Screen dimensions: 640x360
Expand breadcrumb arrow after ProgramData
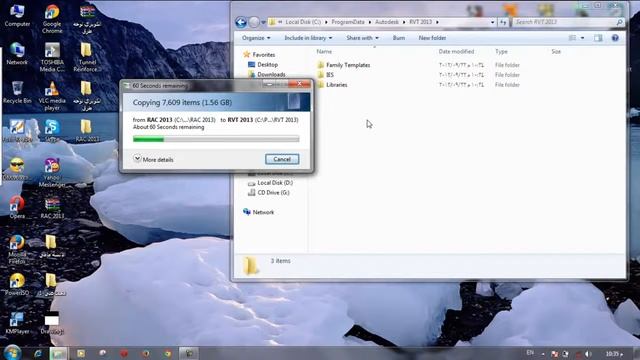(x=370, y=22)
